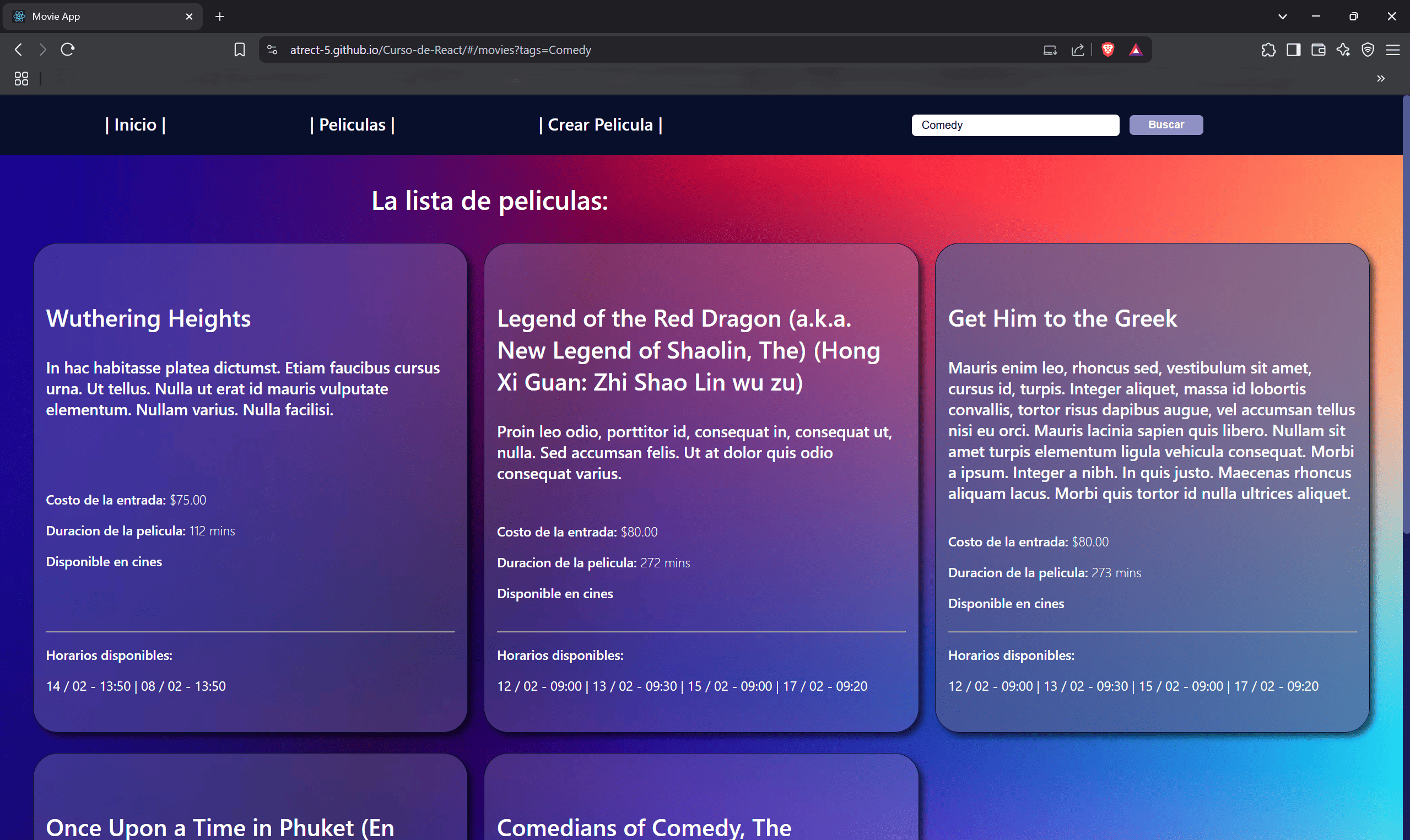Bookmark this page
Image resolution: width=1410 pixels, height=840 pixels.
240,50
